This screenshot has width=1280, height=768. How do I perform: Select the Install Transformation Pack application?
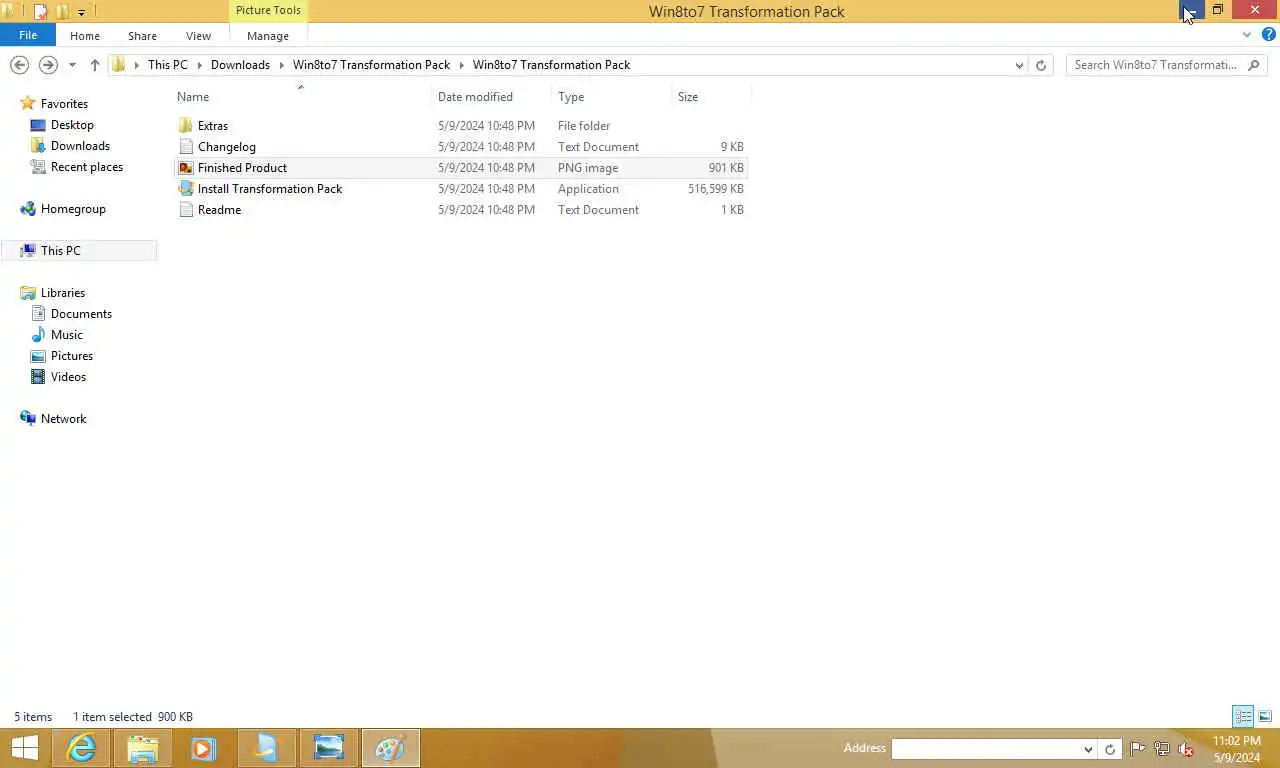click(270, 189)
